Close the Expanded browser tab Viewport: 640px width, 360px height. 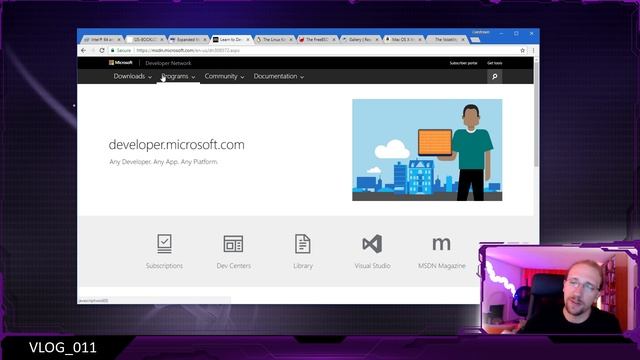tap(205, 40)
